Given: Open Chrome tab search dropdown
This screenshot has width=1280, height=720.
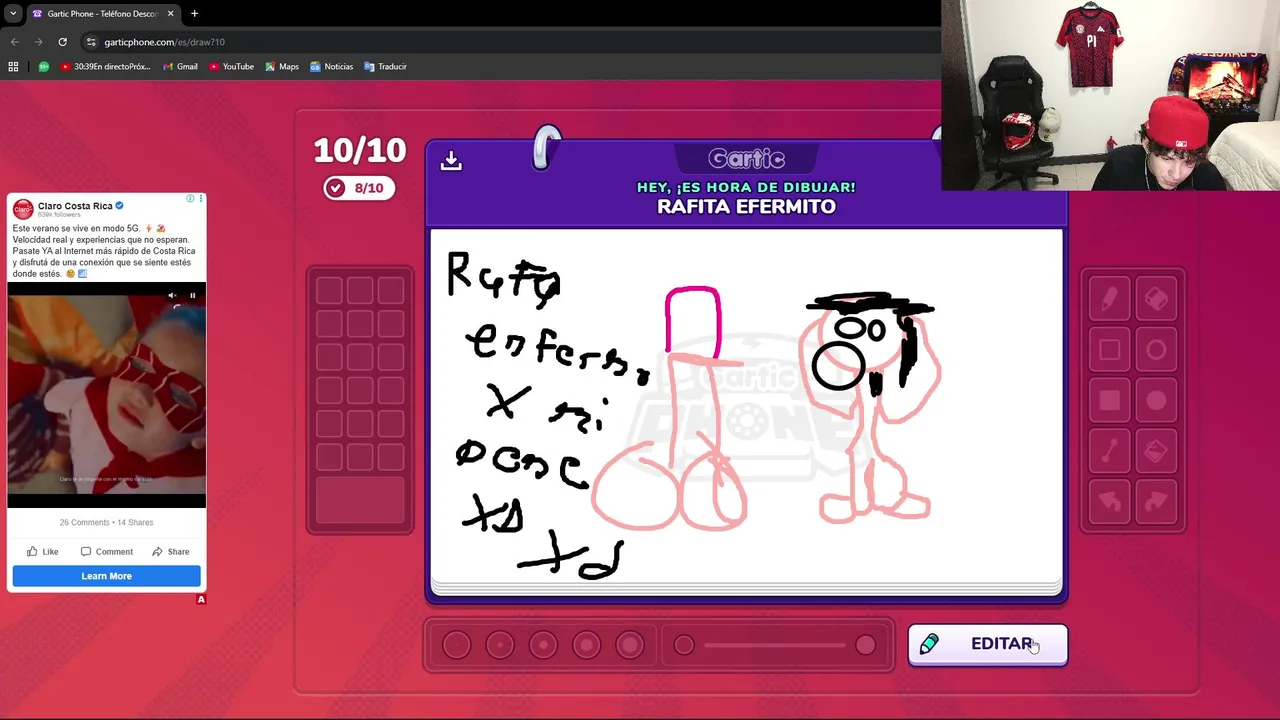Looking at the screenshot, I should (13, 13).
